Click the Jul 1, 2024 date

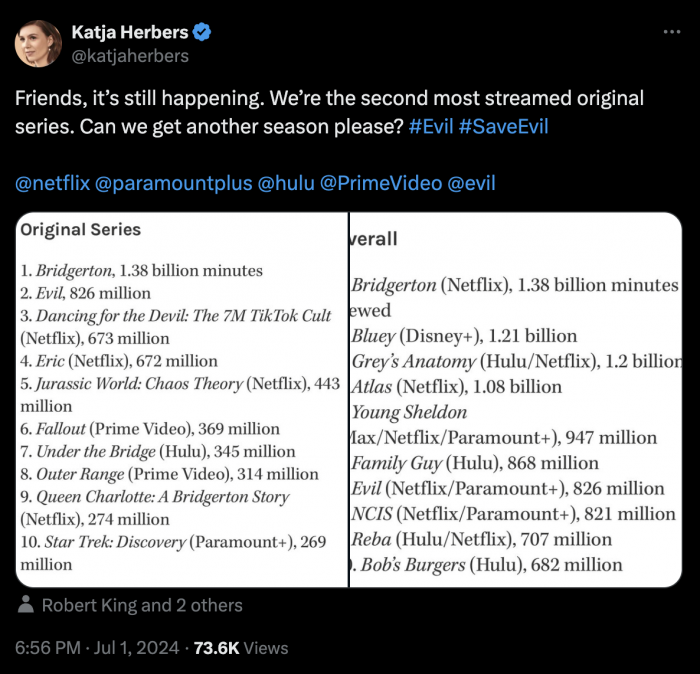click(136, 648)
